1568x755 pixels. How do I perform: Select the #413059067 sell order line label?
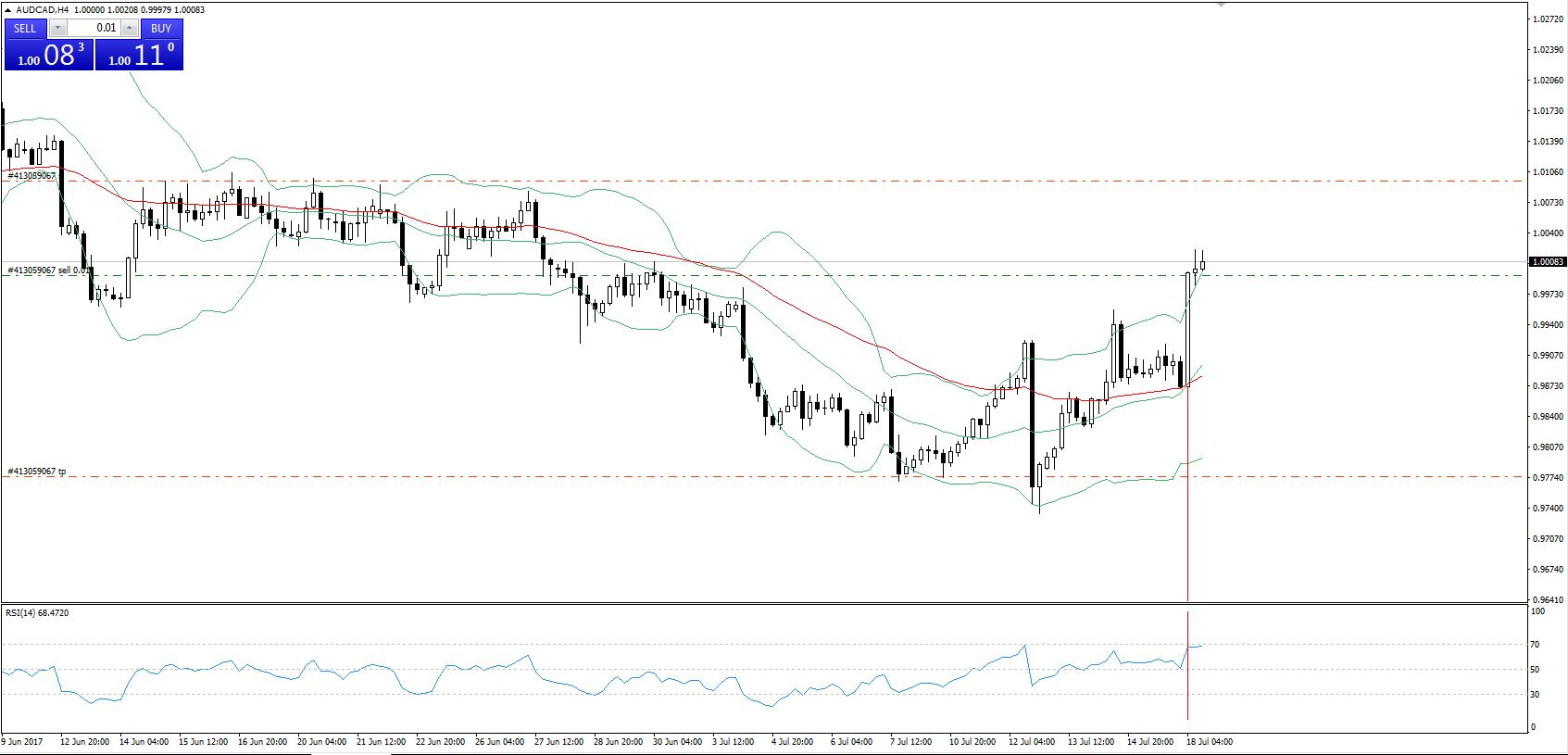click(x=48, y=271)
